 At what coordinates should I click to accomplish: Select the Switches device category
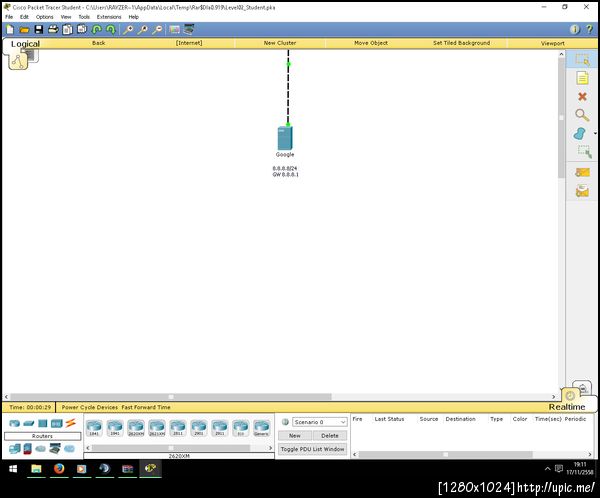[x=28, y=423]
